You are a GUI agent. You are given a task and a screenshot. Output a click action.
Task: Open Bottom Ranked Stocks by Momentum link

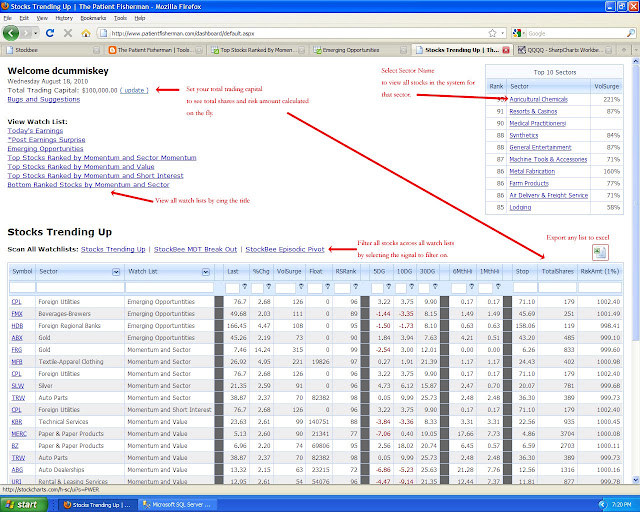(x=88, y=185)
